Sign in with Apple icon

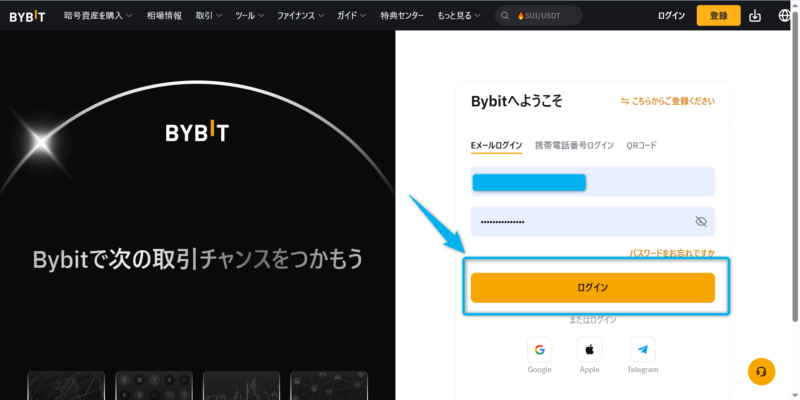coord(589,349)
